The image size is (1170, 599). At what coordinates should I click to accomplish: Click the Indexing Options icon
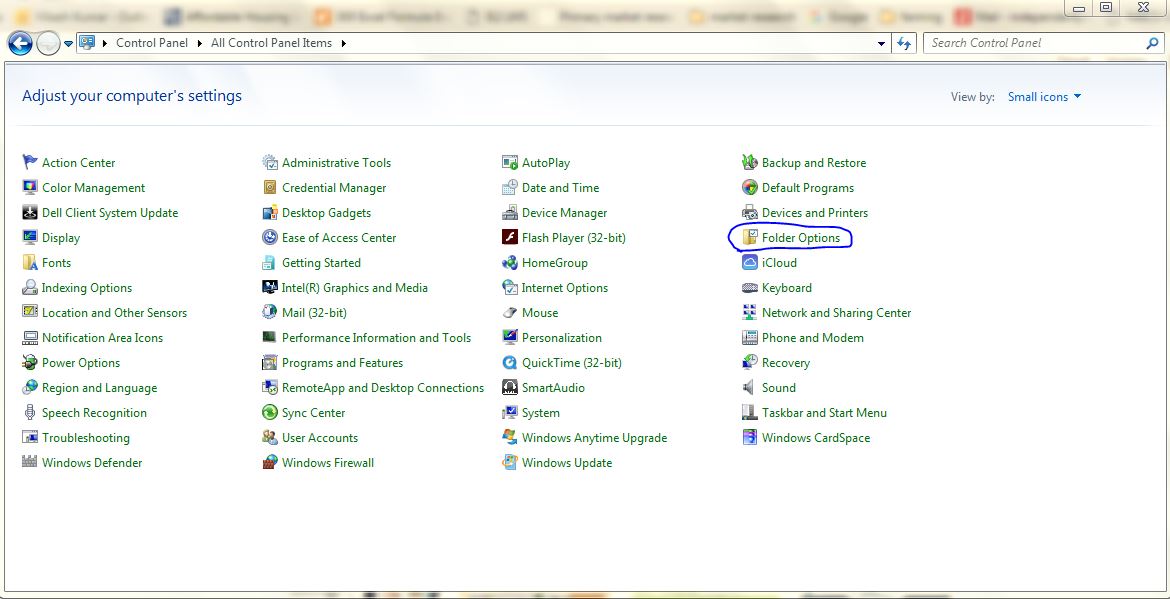click(30, 287)
